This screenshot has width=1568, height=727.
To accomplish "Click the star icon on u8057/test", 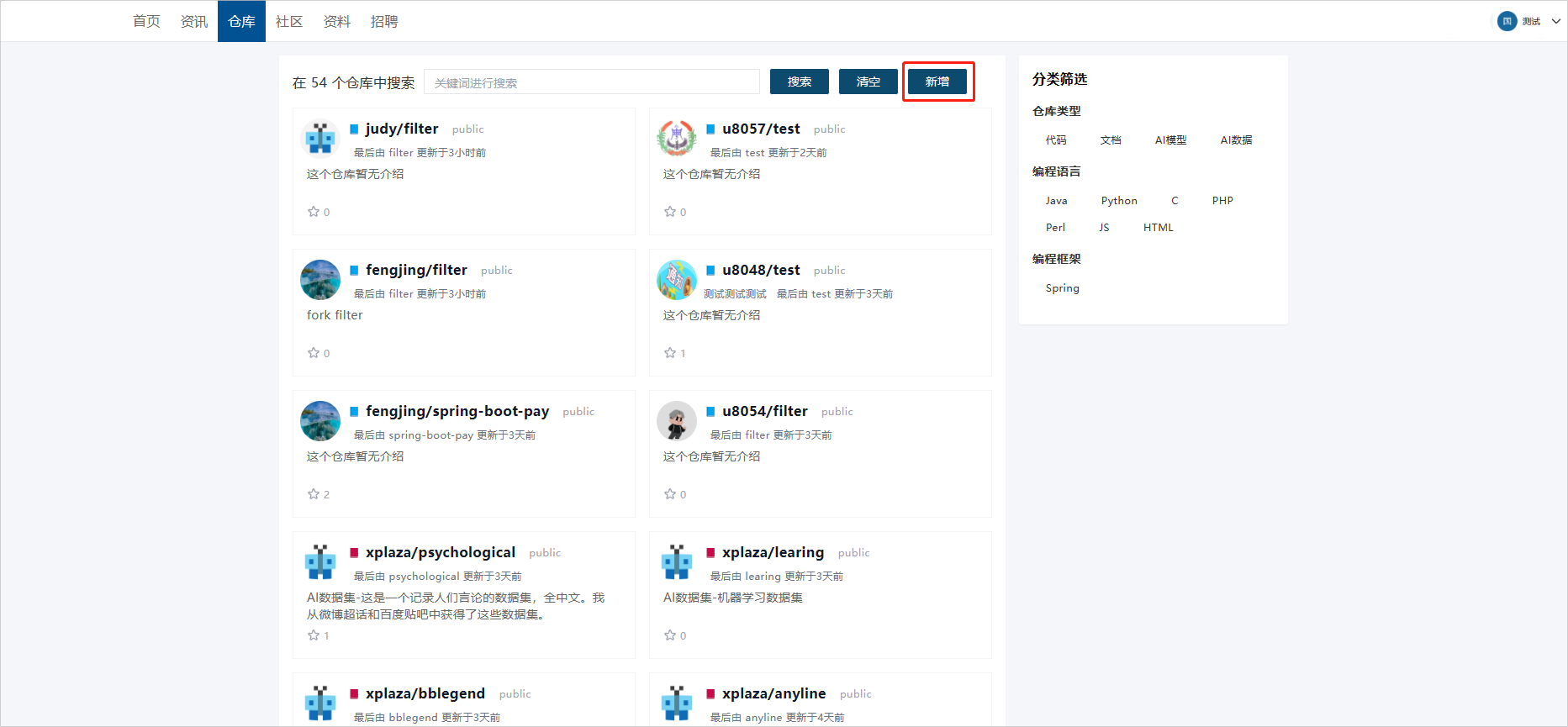I will (x=670, y=212).
